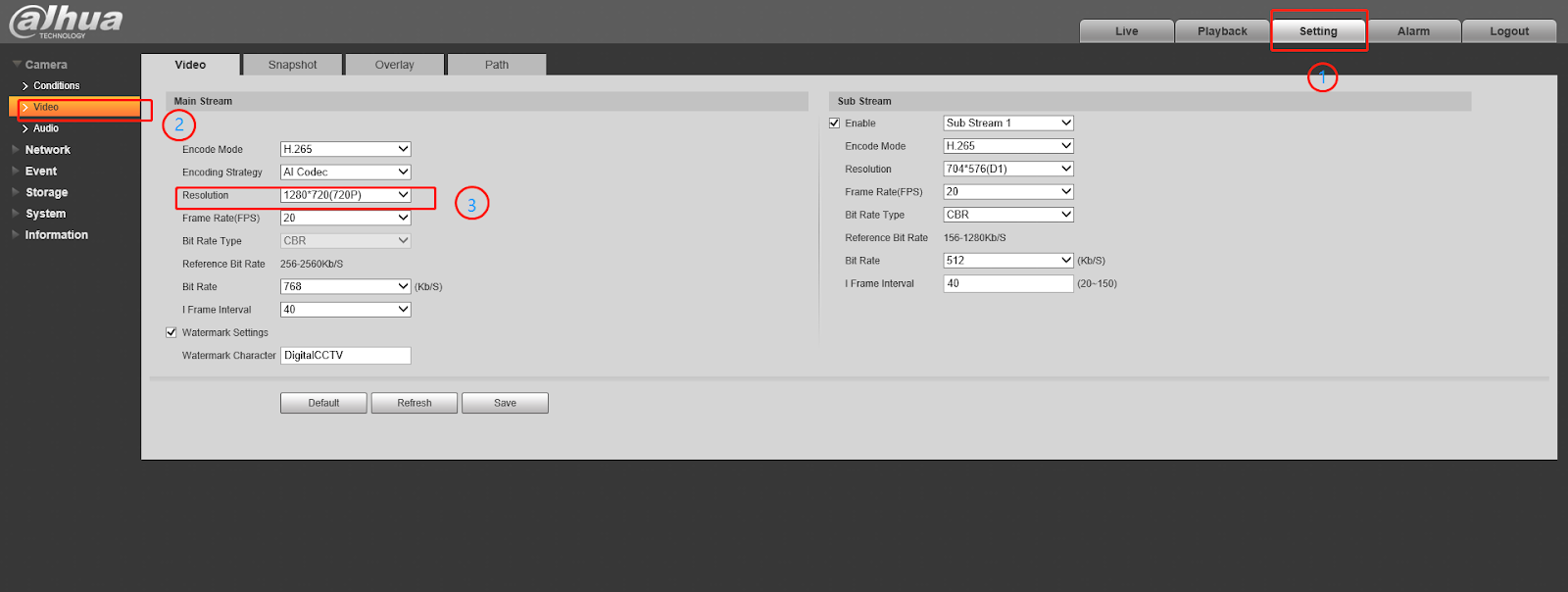
Task: Click the Watermark Character text field
Action: tap(345, 356)
